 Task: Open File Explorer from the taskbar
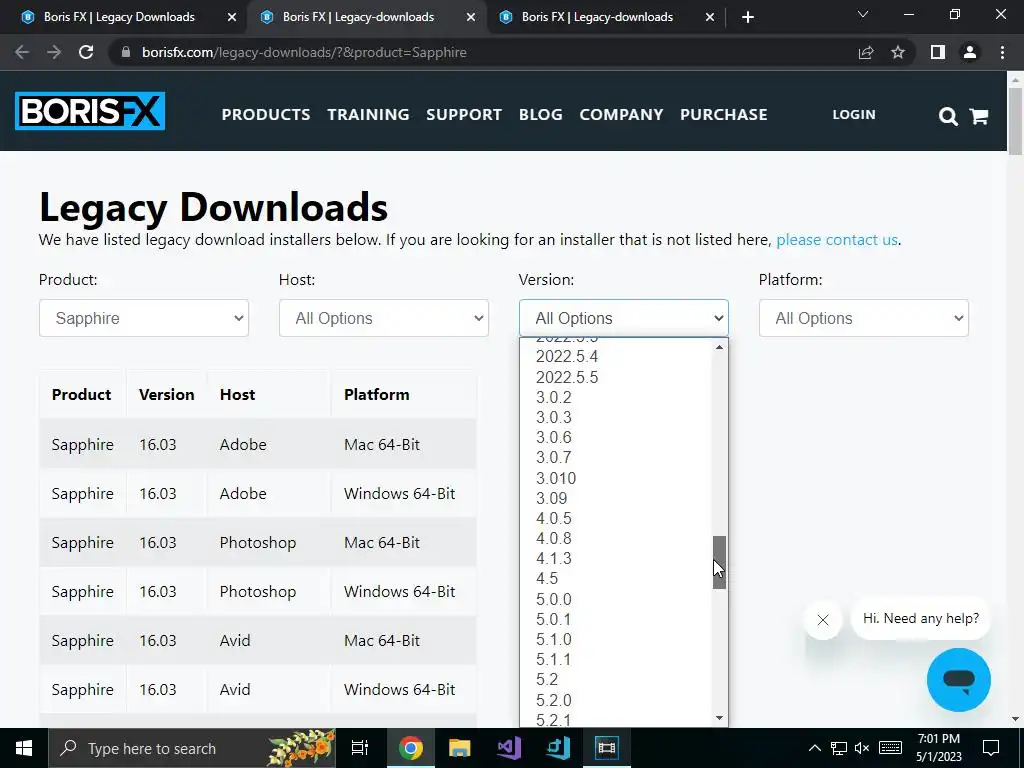click(x=460, y=748)
